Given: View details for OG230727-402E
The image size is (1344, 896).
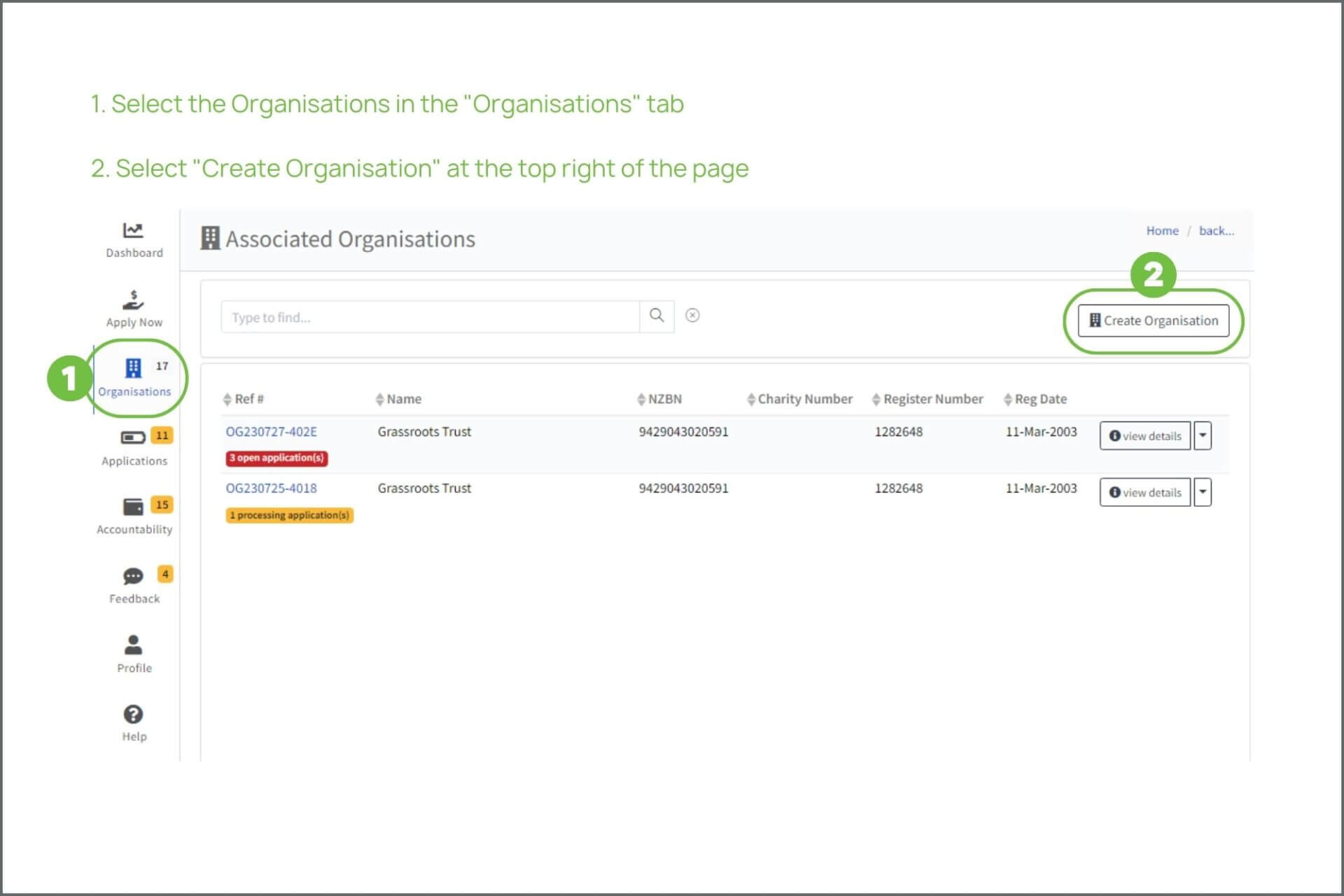Looking at the screenshot, I should 1145,435.
